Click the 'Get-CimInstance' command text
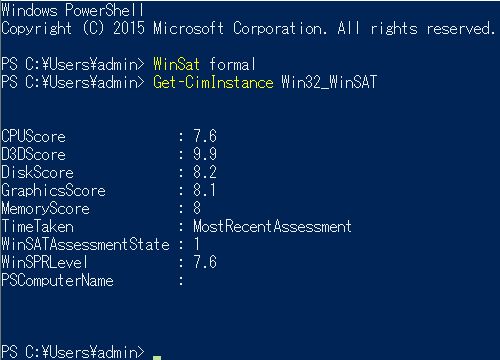 pos(213,82)
